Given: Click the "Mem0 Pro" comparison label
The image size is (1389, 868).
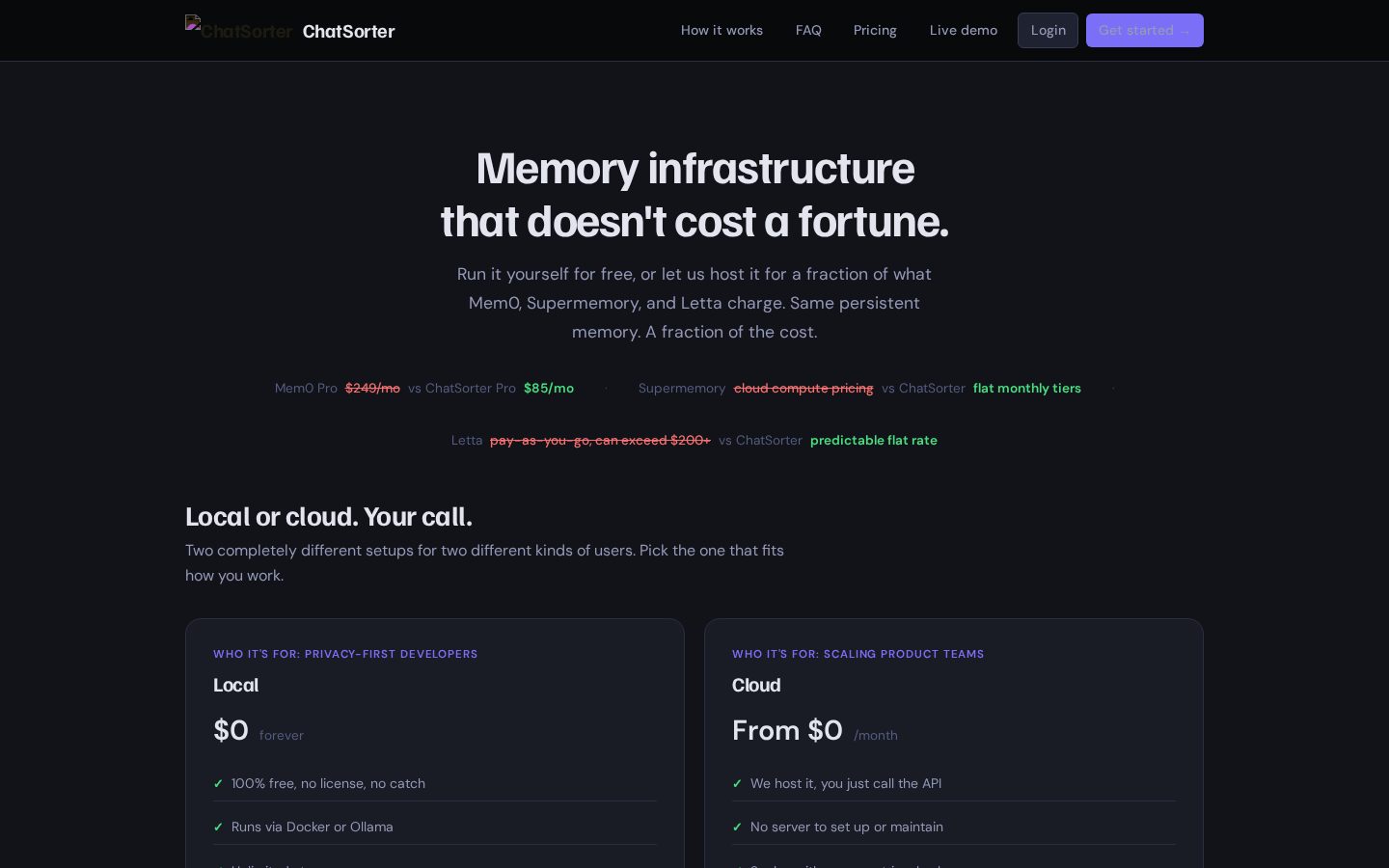Looking at the screenshot, I should 306,388.
